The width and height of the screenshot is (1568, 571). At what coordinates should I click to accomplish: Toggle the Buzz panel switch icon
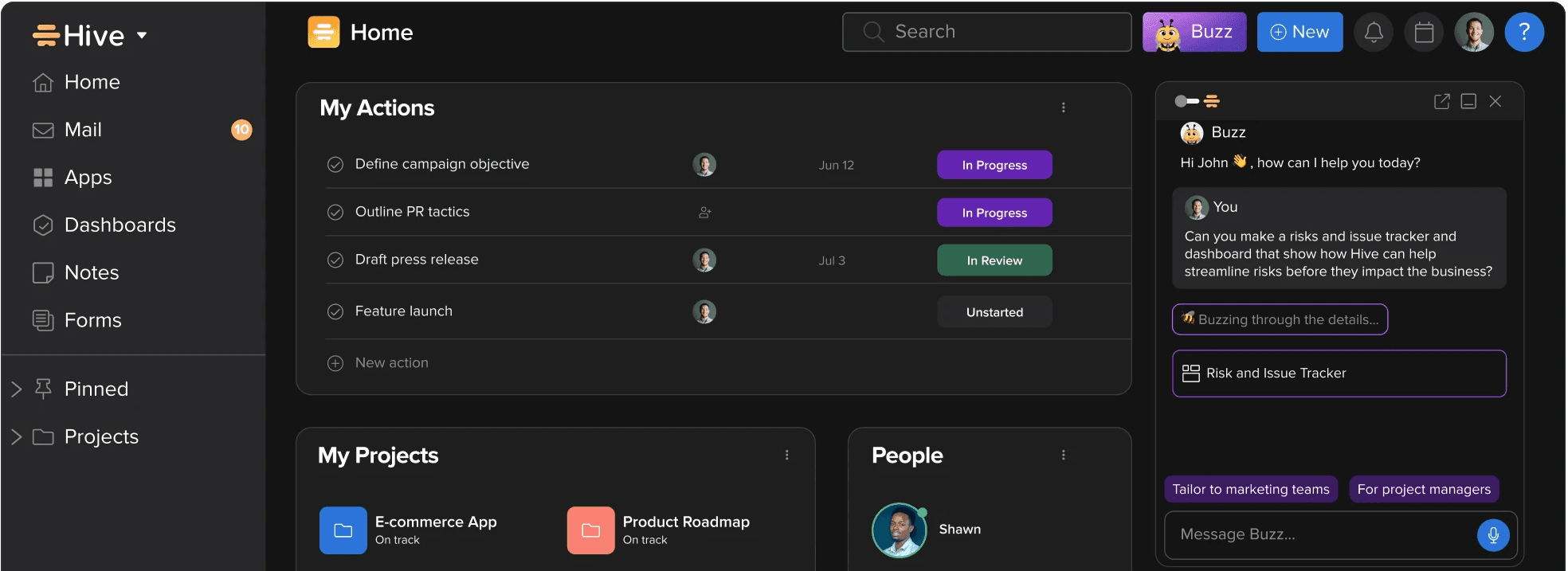point(1186,101)
